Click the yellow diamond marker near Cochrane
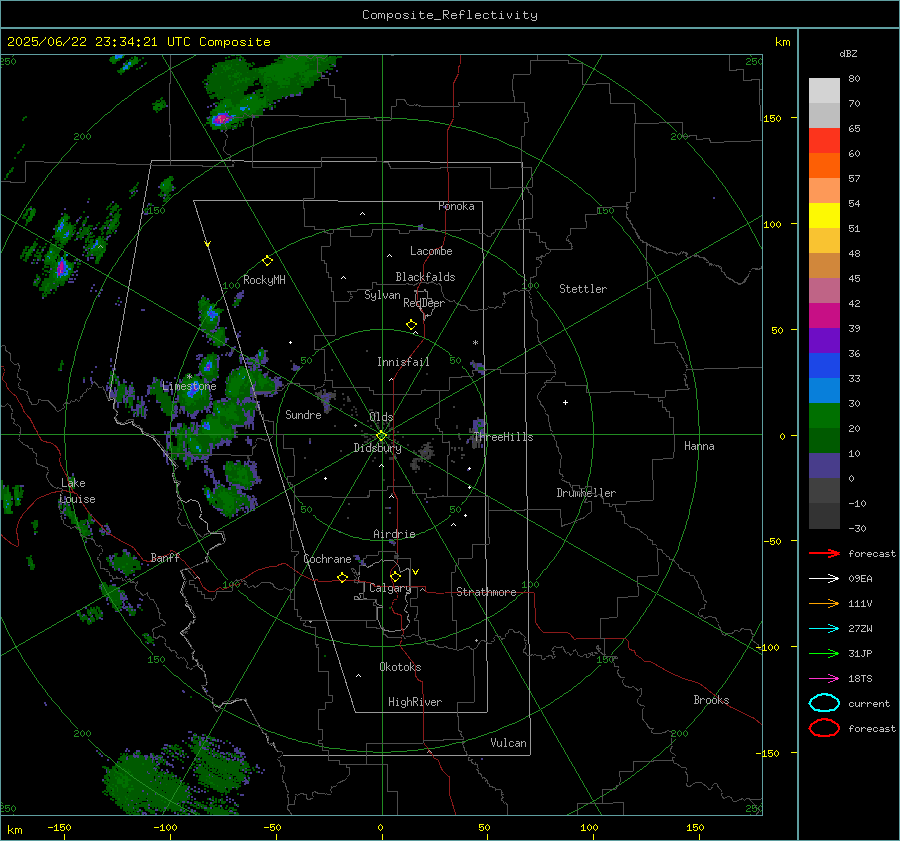Viewport: 900px width, 841px height. click(x=342, y=578)
